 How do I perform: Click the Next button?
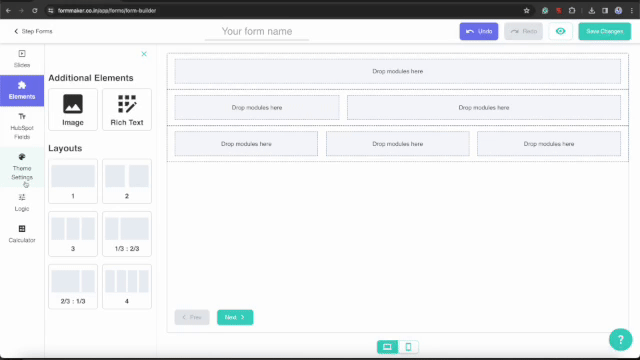click(235, 317)
